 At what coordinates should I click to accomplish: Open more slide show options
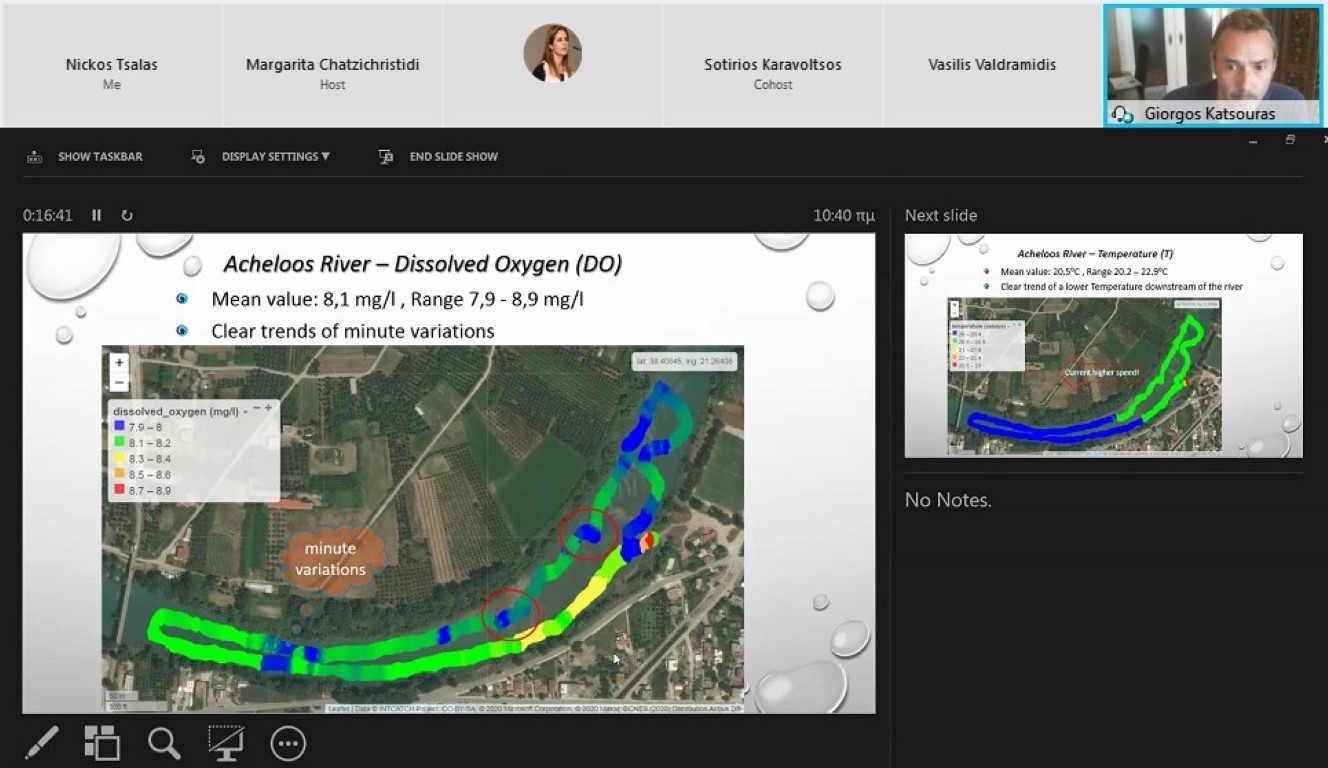[x=288, y=743]
